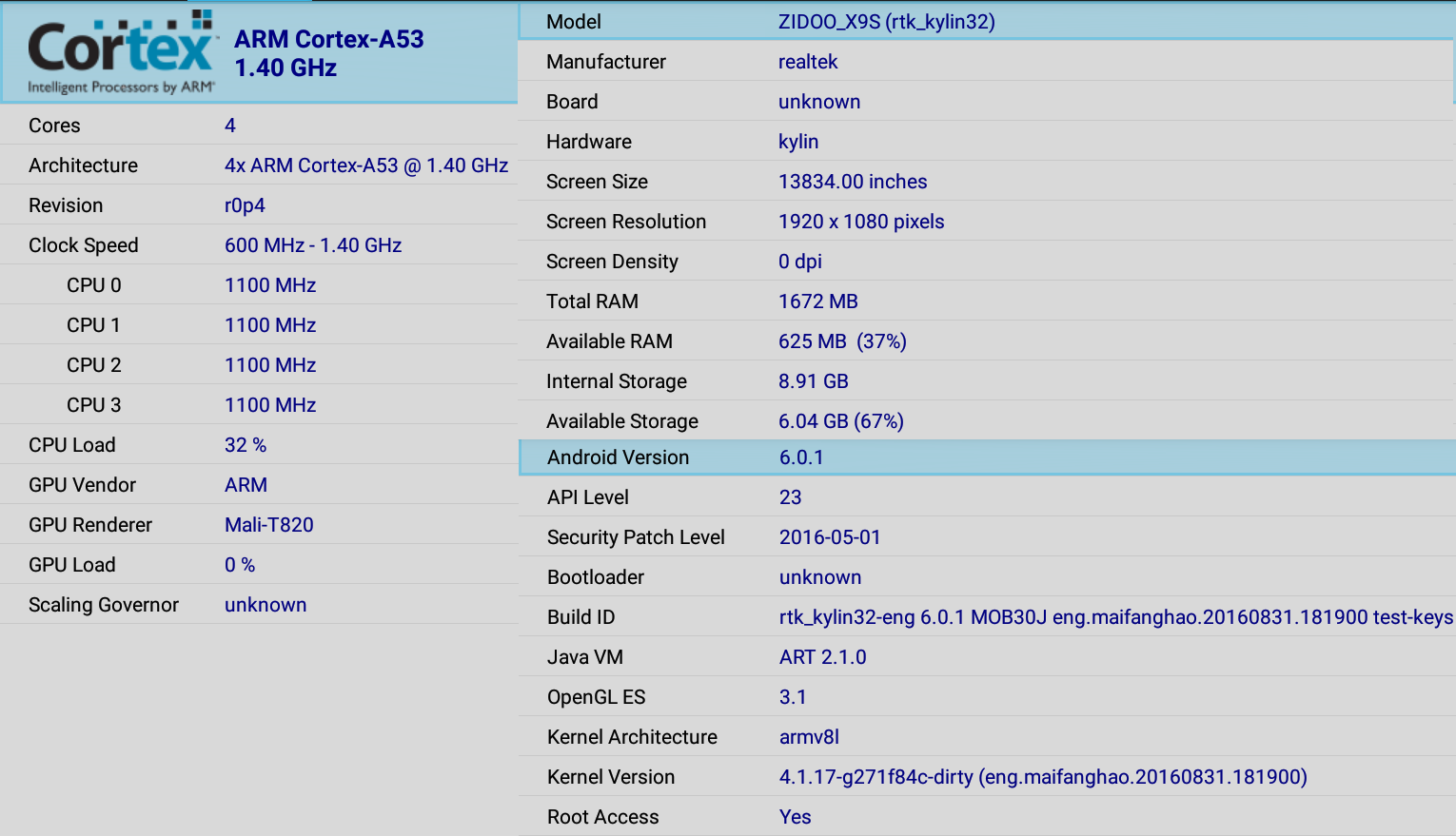Select the CPU 2 frequency row

(x=259, y=365)
